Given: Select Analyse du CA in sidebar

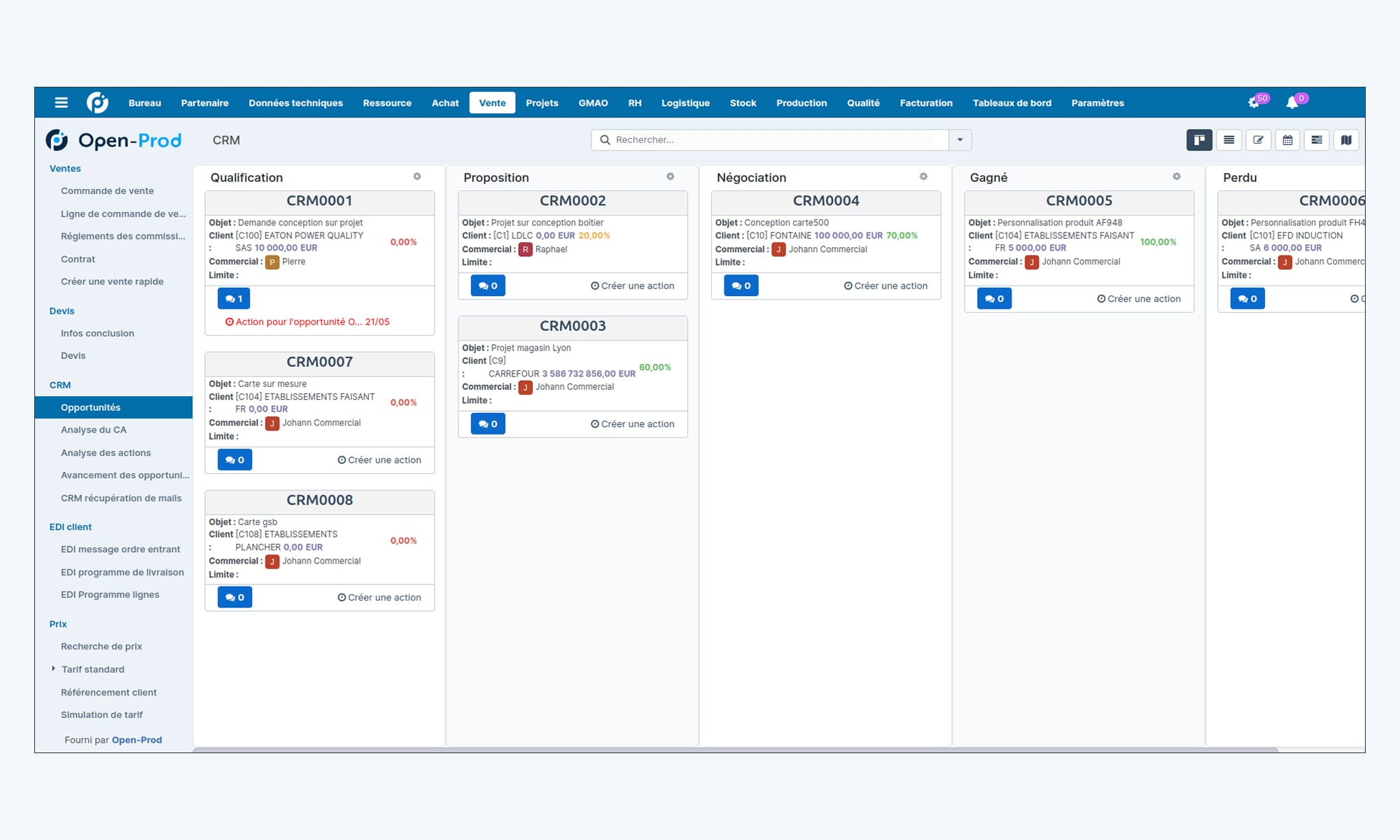Looking at the screenshot, I should (x=94, y=430).
